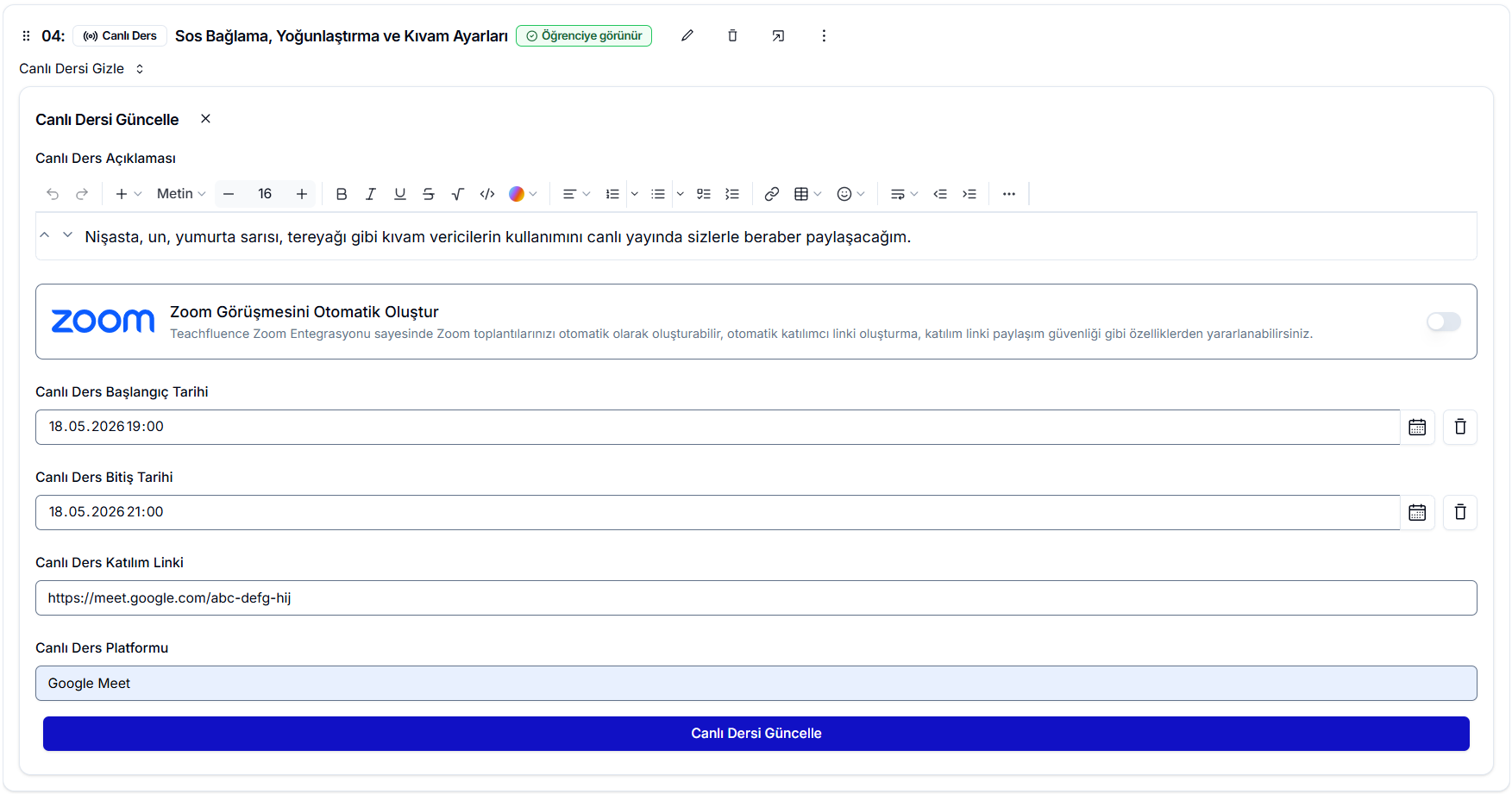This screenshot has width=1512, height=794.
Task: Move the description block down
Action: [67, 235]
